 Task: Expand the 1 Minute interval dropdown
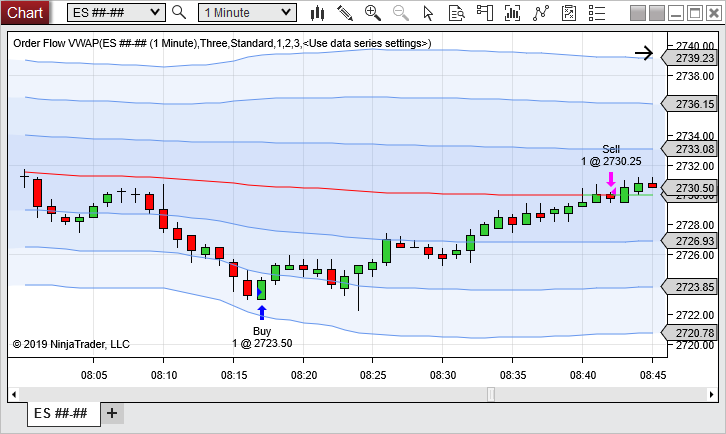click(286, 13)
